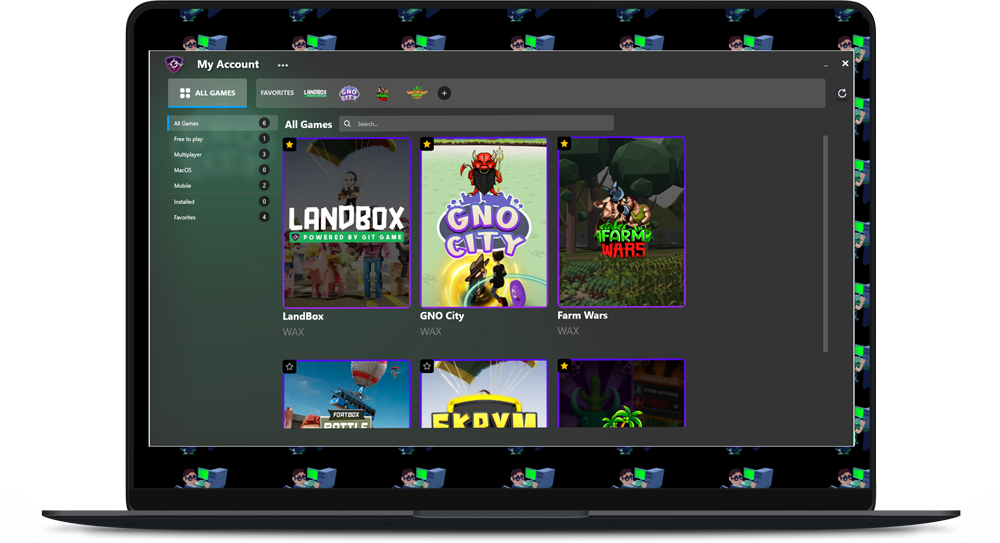Screen dimensions: 1000x543
Task: Add a new favorite with plus button
Action: pyautogui.click(x=444, y=93)
